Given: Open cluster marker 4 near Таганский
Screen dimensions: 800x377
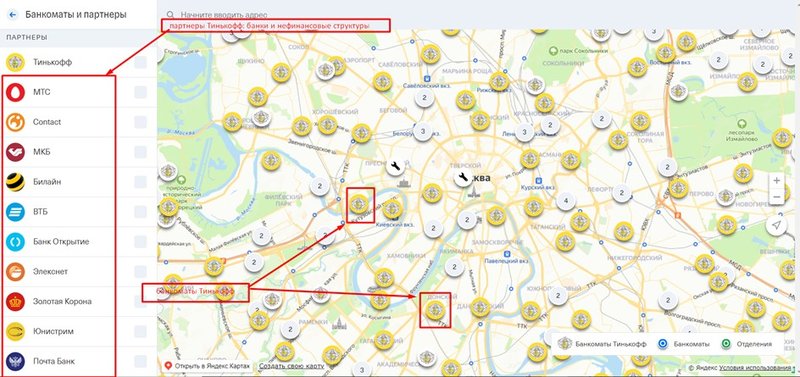Looking at the screenshot, I should pos(565,201).
